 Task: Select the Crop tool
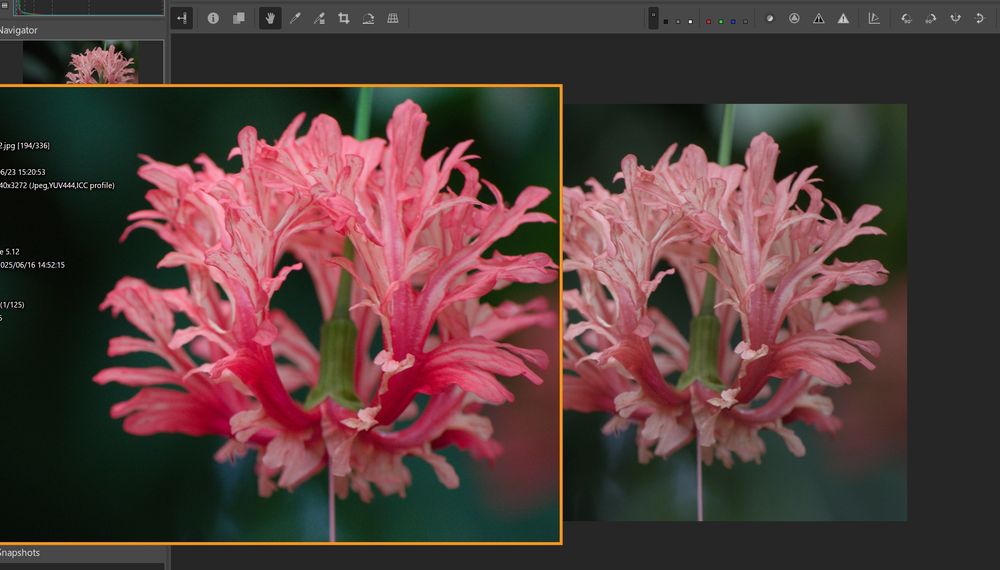tap(344, 18)
